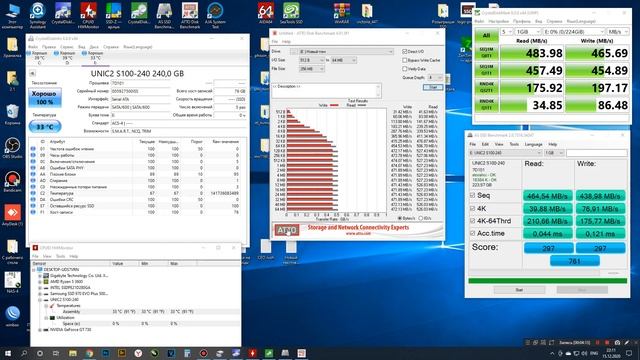Click the green progress bar in AS SSD
The image size is (640, 360).
pyautogui.click(x=547, y=281)
